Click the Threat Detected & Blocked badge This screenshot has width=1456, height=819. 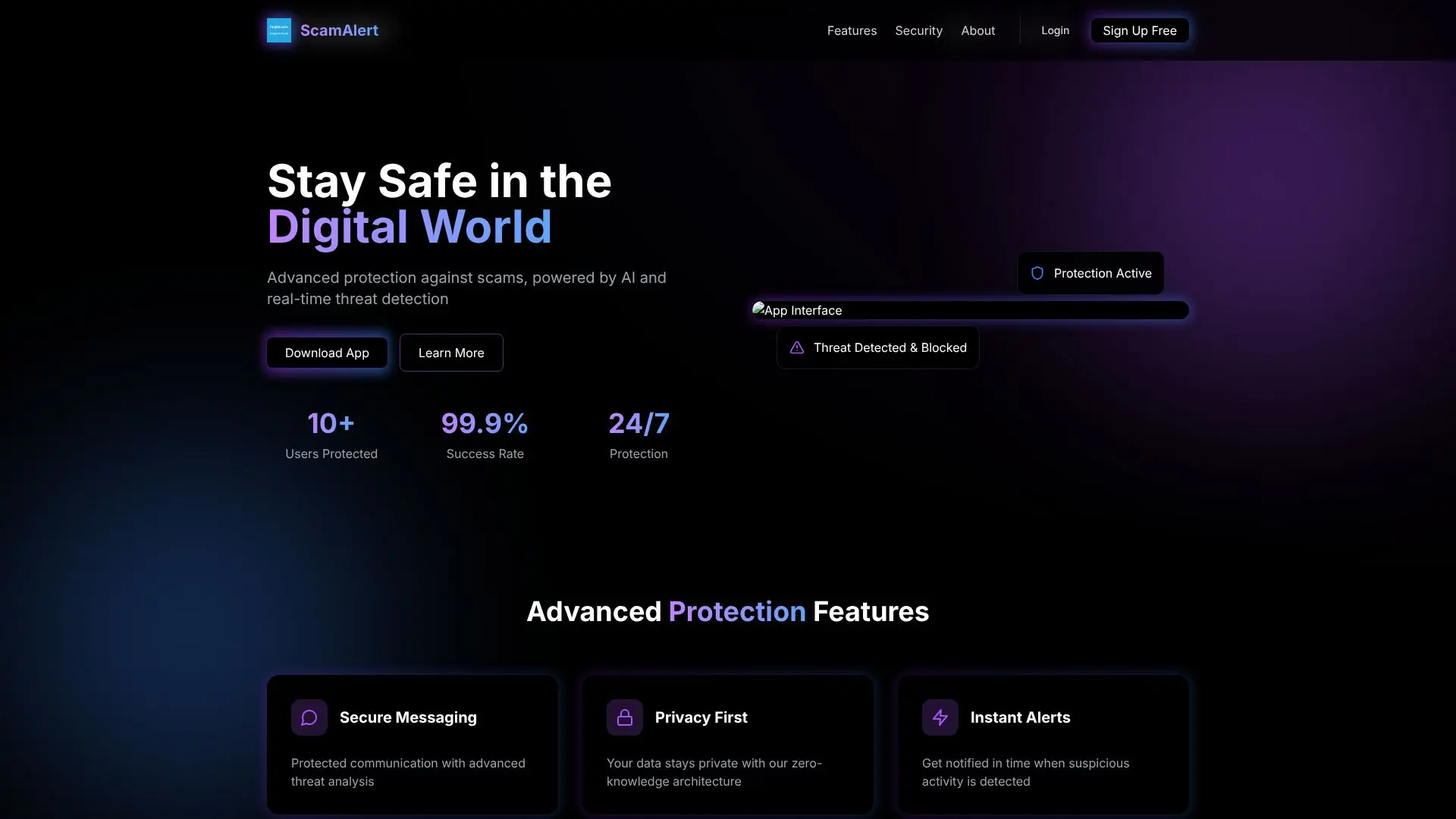click(878, 347)
